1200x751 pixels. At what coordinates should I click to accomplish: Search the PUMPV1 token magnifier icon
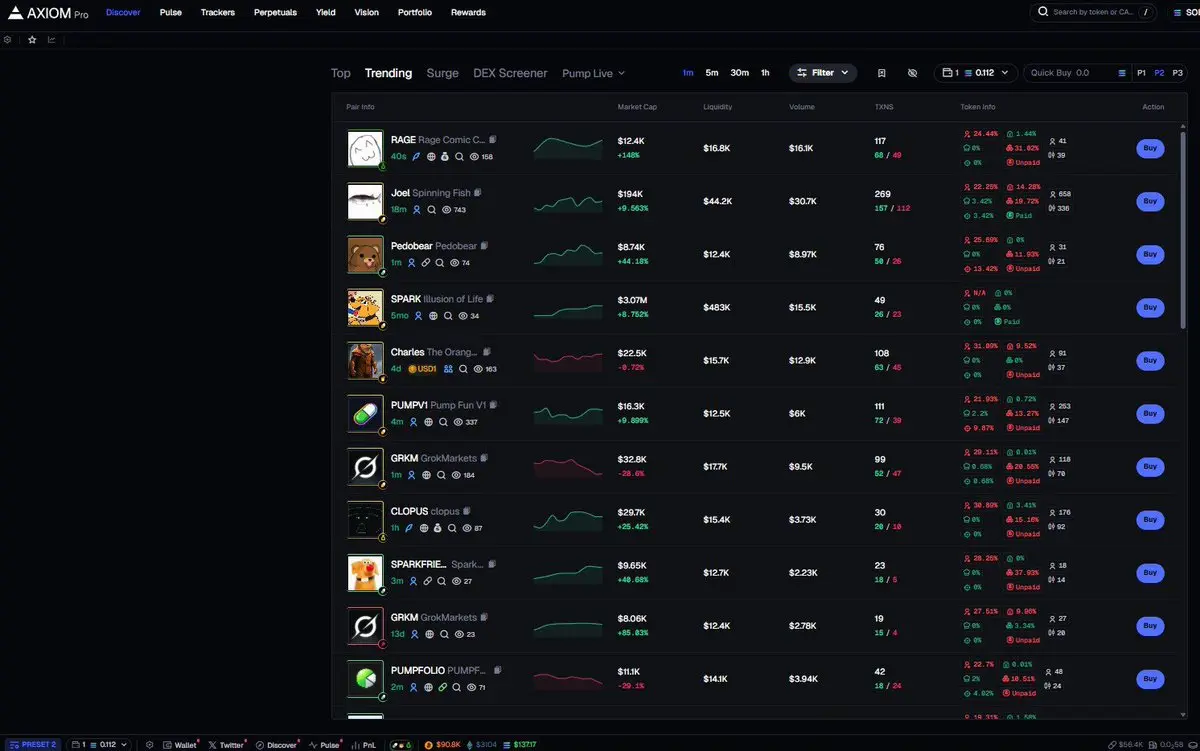coord(443,422)
